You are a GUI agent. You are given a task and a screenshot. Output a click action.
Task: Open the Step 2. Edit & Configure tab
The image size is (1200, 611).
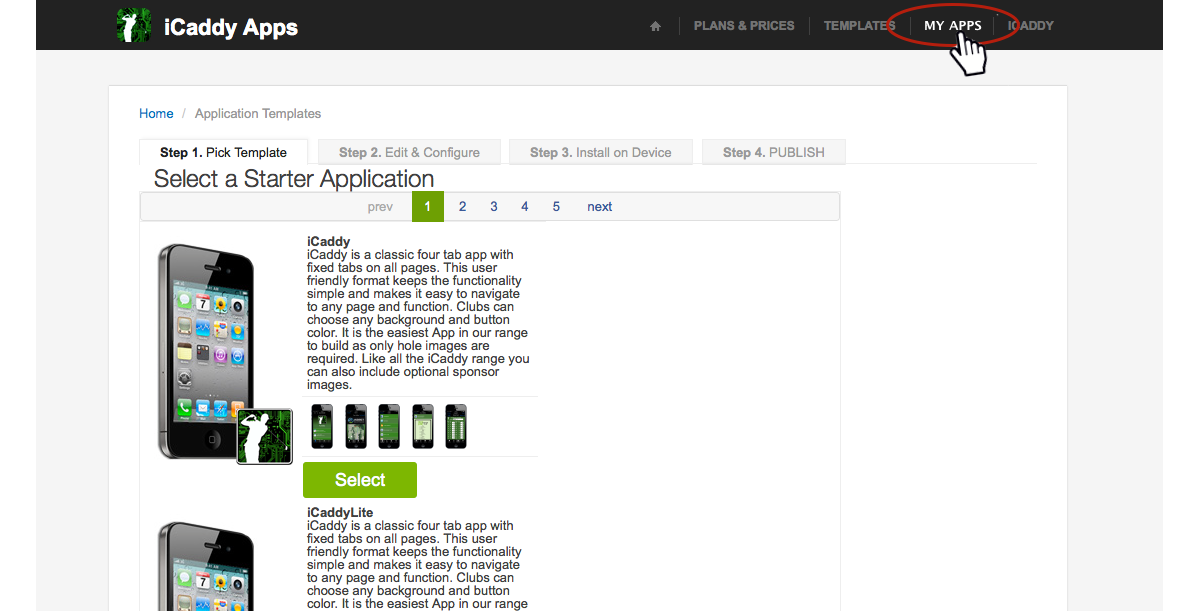pos(409,152)
